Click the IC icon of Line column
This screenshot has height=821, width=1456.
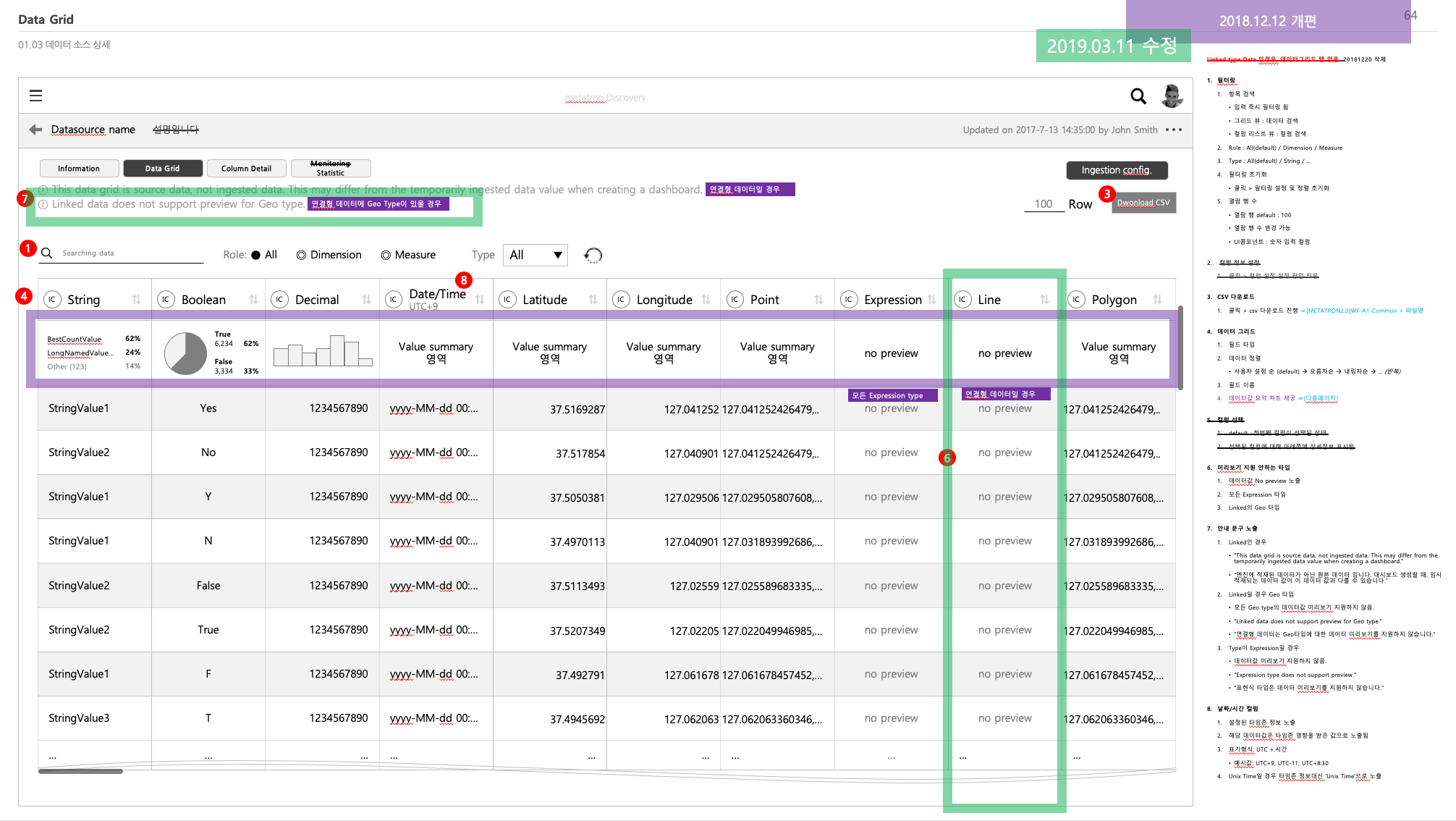(962, 300)
